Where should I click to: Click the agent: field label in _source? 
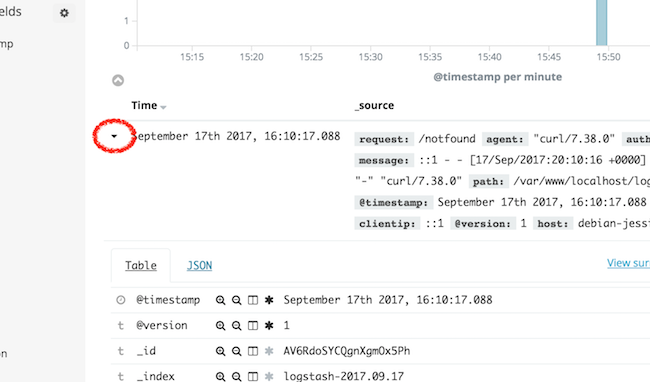(x=505, y=139)
